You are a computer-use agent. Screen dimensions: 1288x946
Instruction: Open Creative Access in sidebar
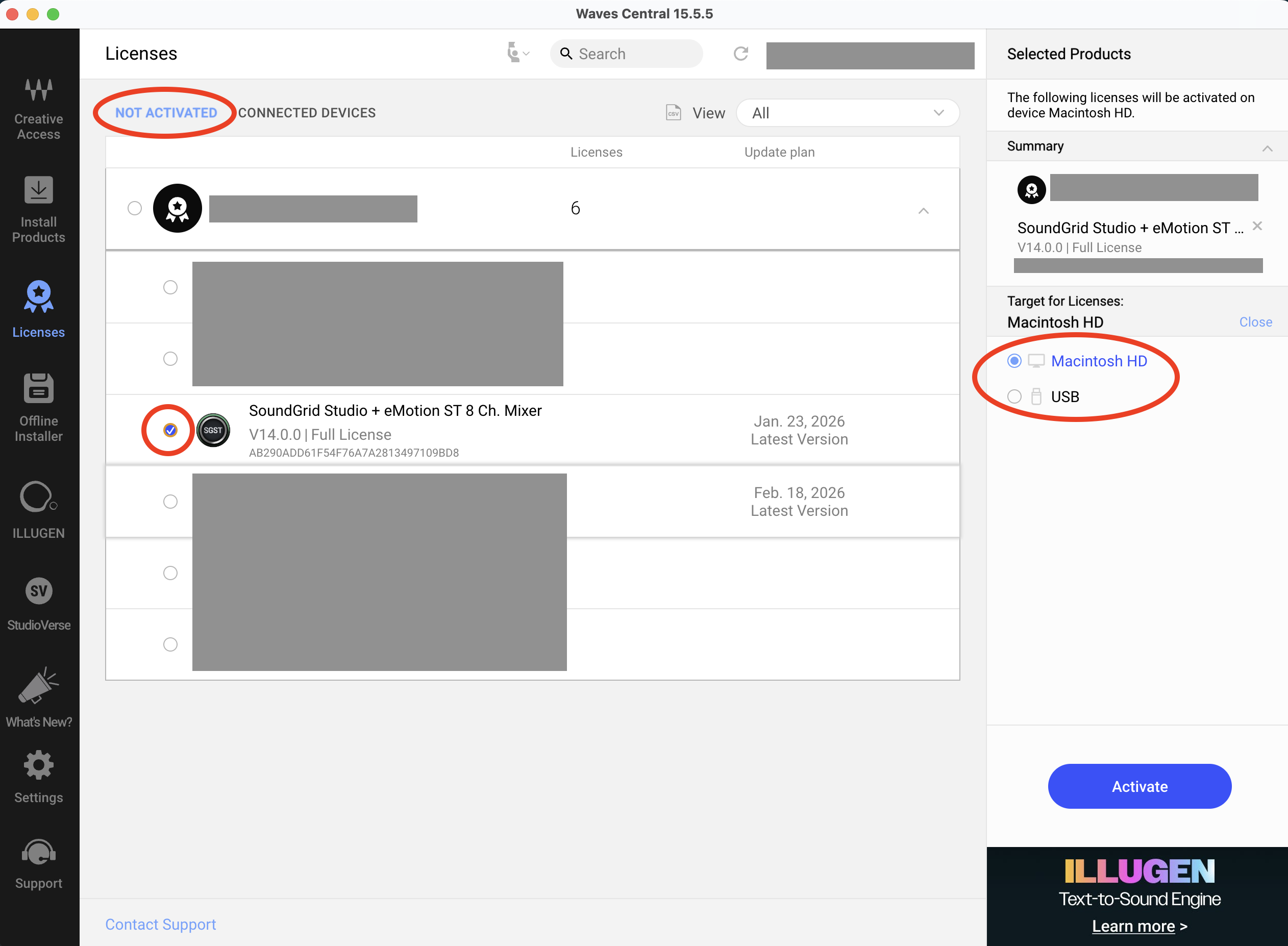[x=38, y=109]
